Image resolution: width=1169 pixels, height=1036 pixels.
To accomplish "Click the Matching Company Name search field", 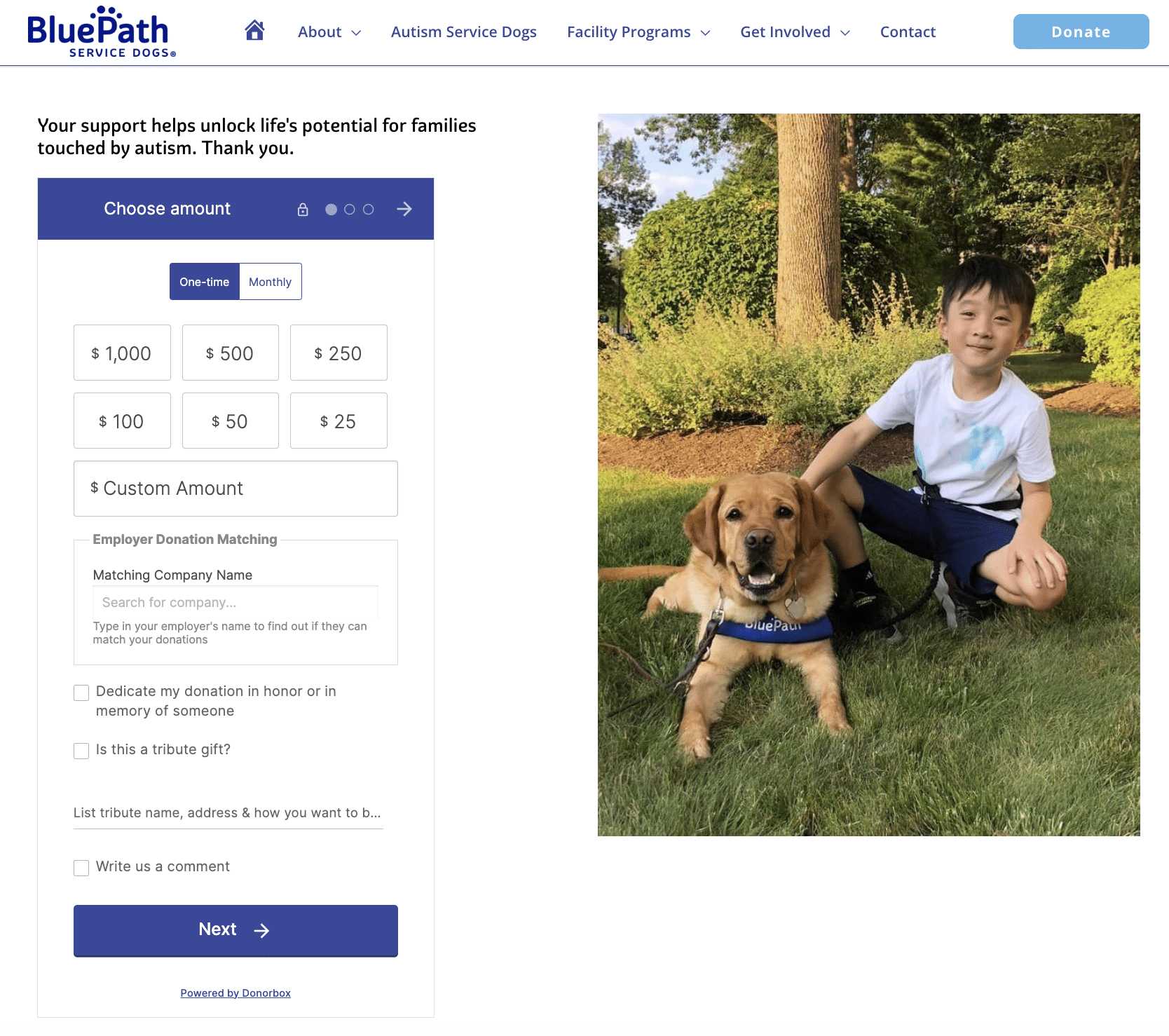I will 235,602.
